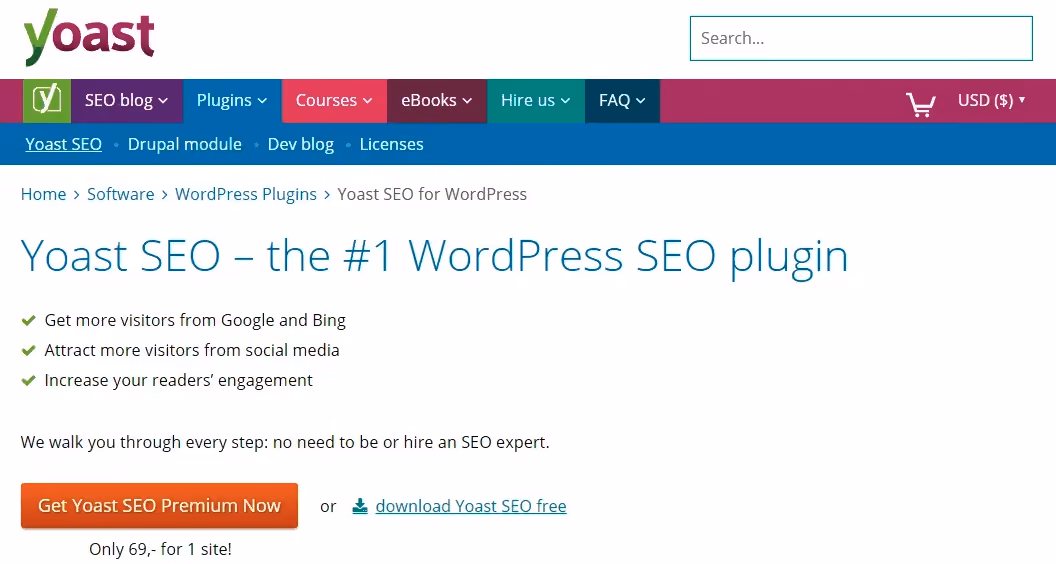Click 'Attract more visitors from social media' text
The height and width of the screenshot is (564, 1056).
pyautogui.click(x=192, y=350)
